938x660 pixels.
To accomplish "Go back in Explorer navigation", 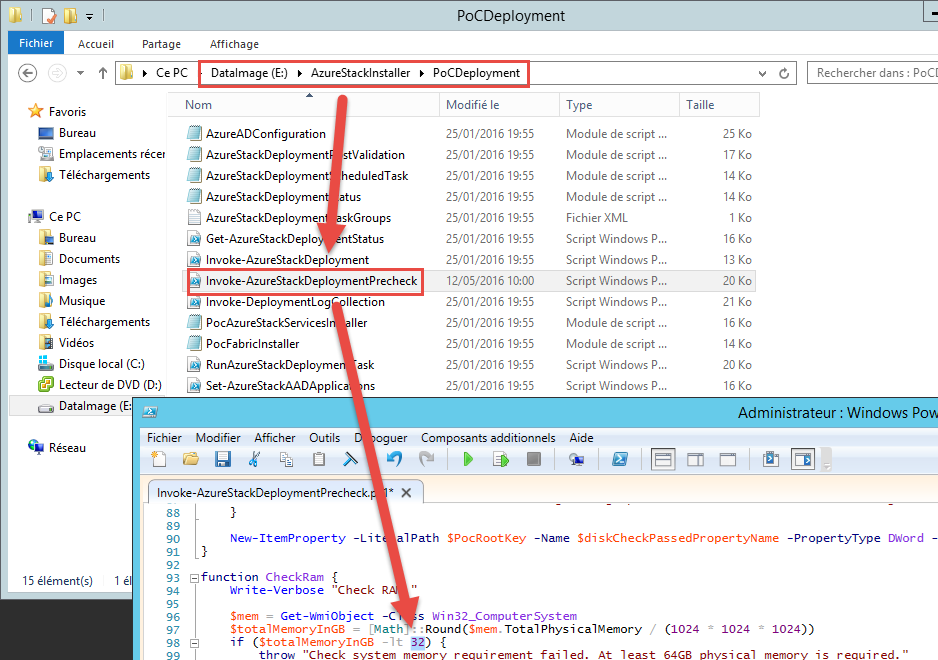I will coord(28,73).
